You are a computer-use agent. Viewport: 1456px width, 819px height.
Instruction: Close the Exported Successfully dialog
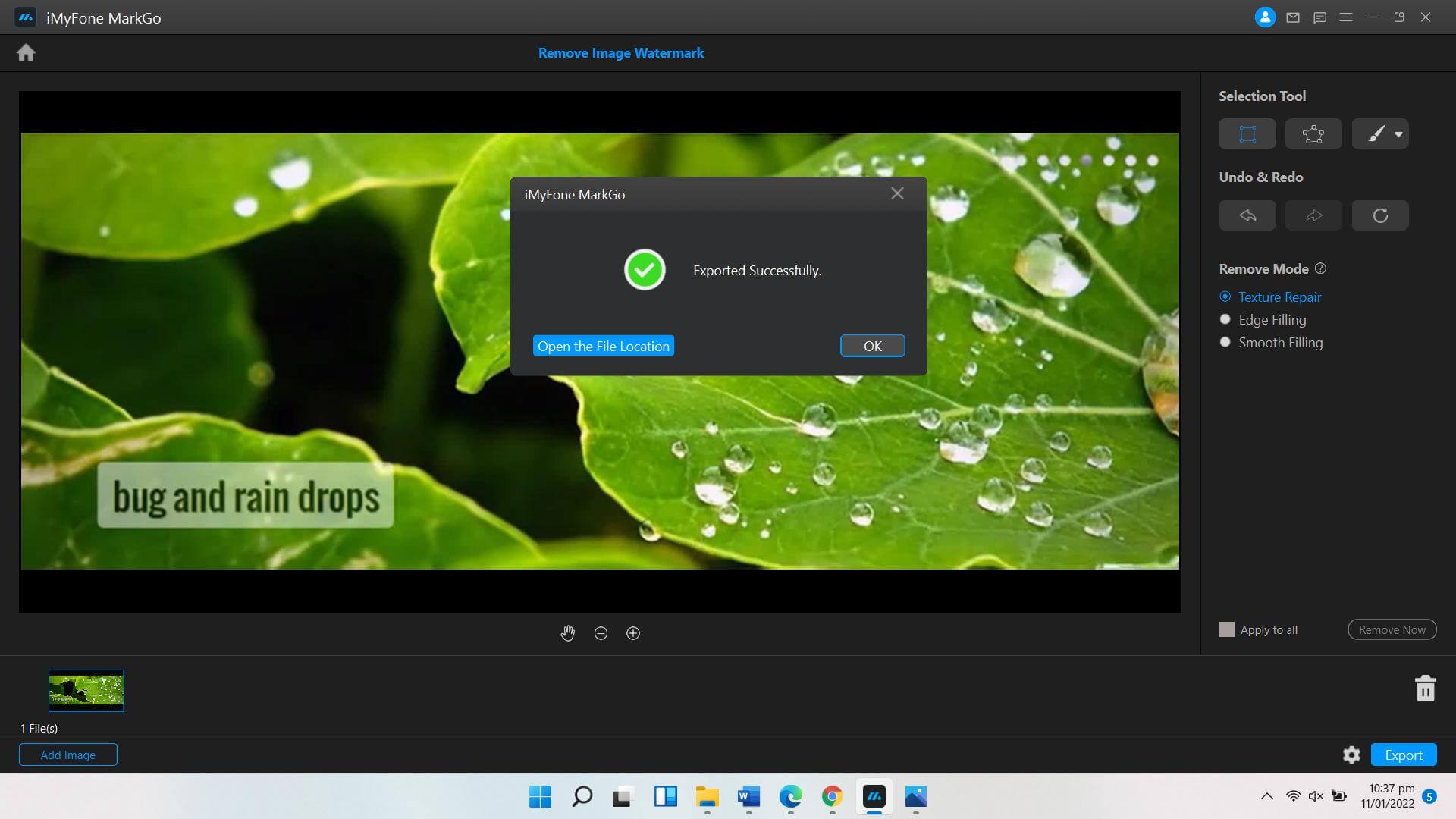point(897,193)
